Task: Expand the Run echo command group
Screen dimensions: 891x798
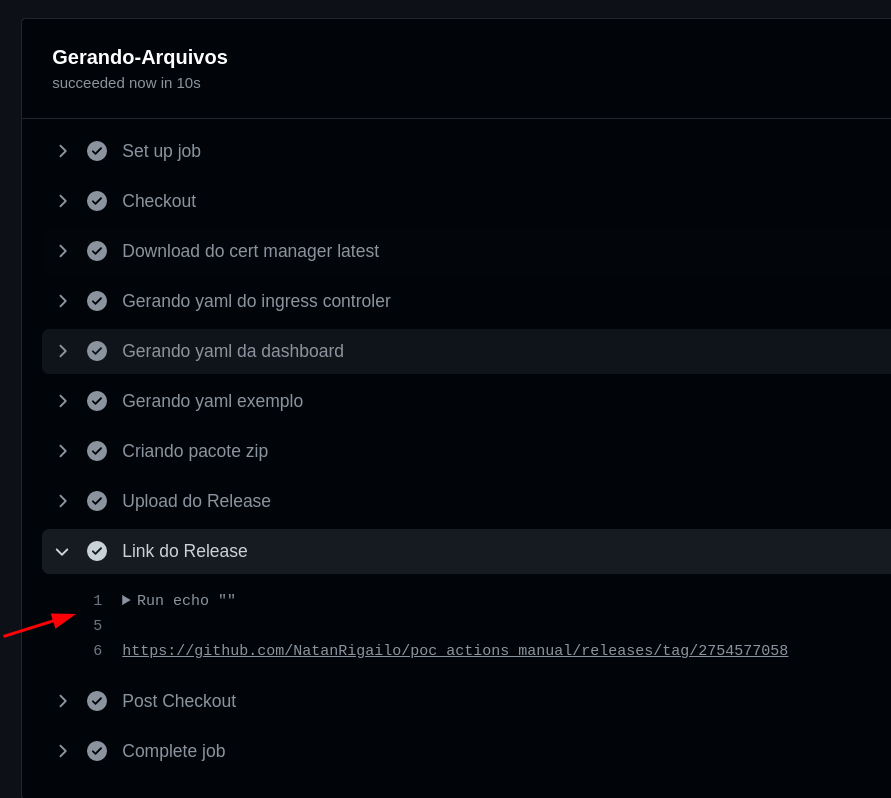Action: pos(126,600)
